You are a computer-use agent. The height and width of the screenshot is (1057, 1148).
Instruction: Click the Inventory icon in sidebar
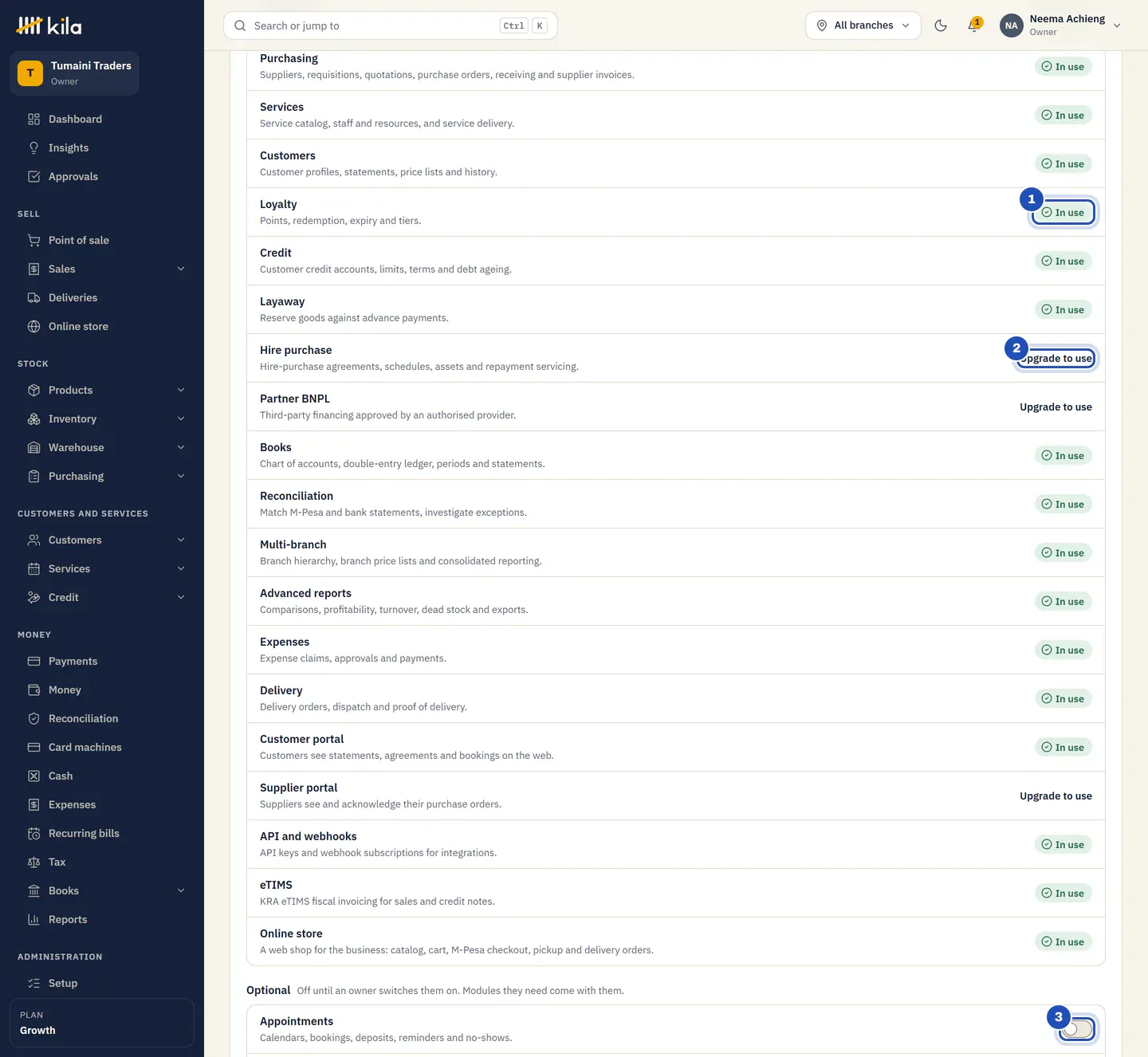(x=33, y=418)
